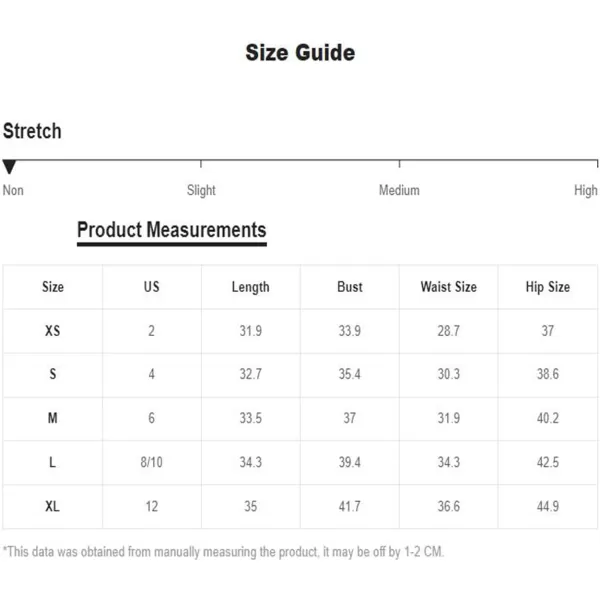The image size is (600, 600).
Task: Select the Slight stretch level label
Action: point(201,190)
